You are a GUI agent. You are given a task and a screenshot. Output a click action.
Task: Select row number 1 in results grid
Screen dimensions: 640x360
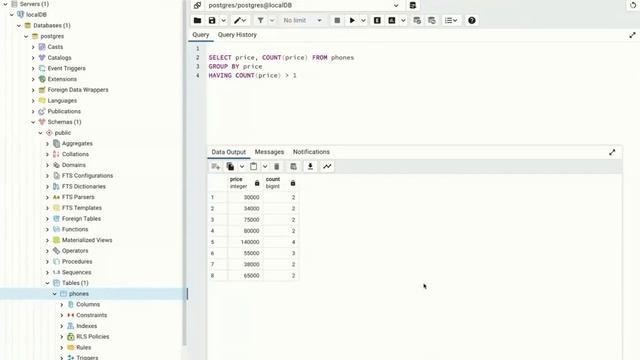pos(218,197)
